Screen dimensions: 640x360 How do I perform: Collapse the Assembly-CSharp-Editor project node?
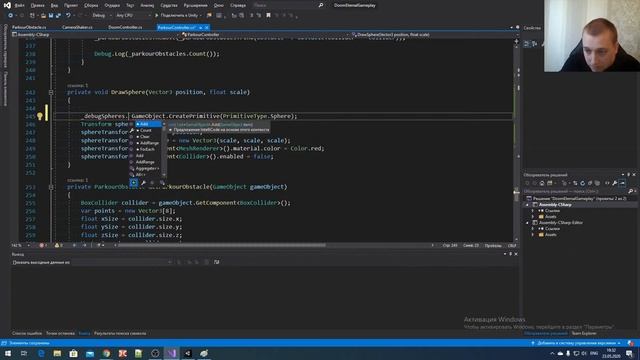point(528,223)
